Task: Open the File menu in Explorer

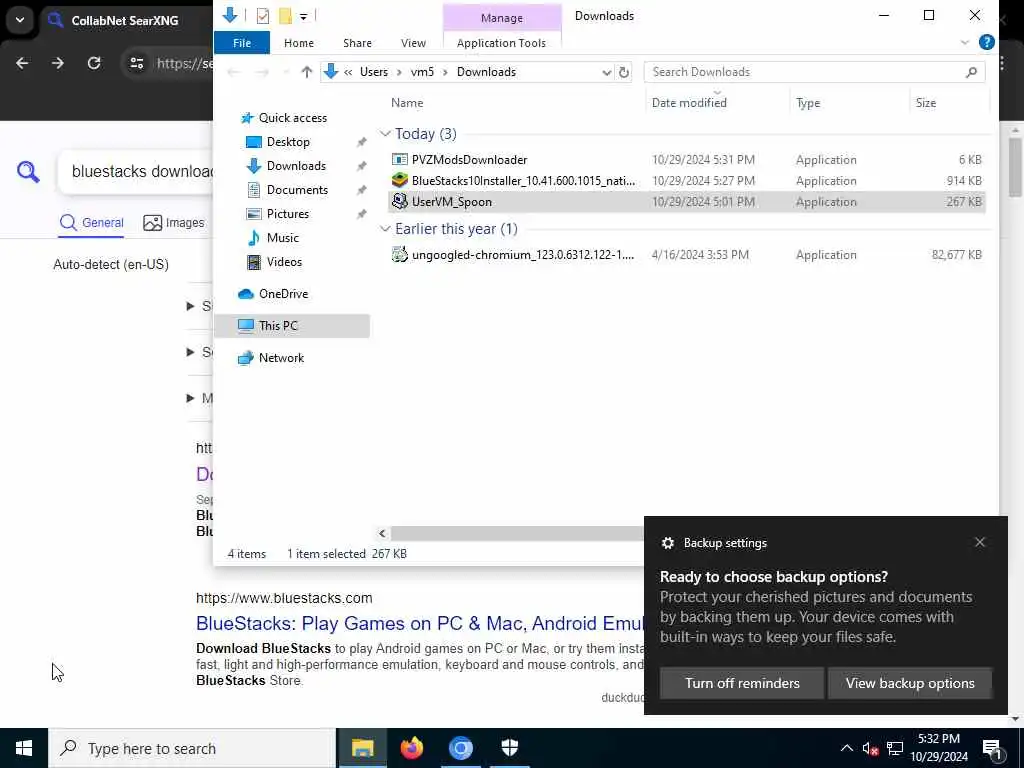Action: click(x=242, y=43)
